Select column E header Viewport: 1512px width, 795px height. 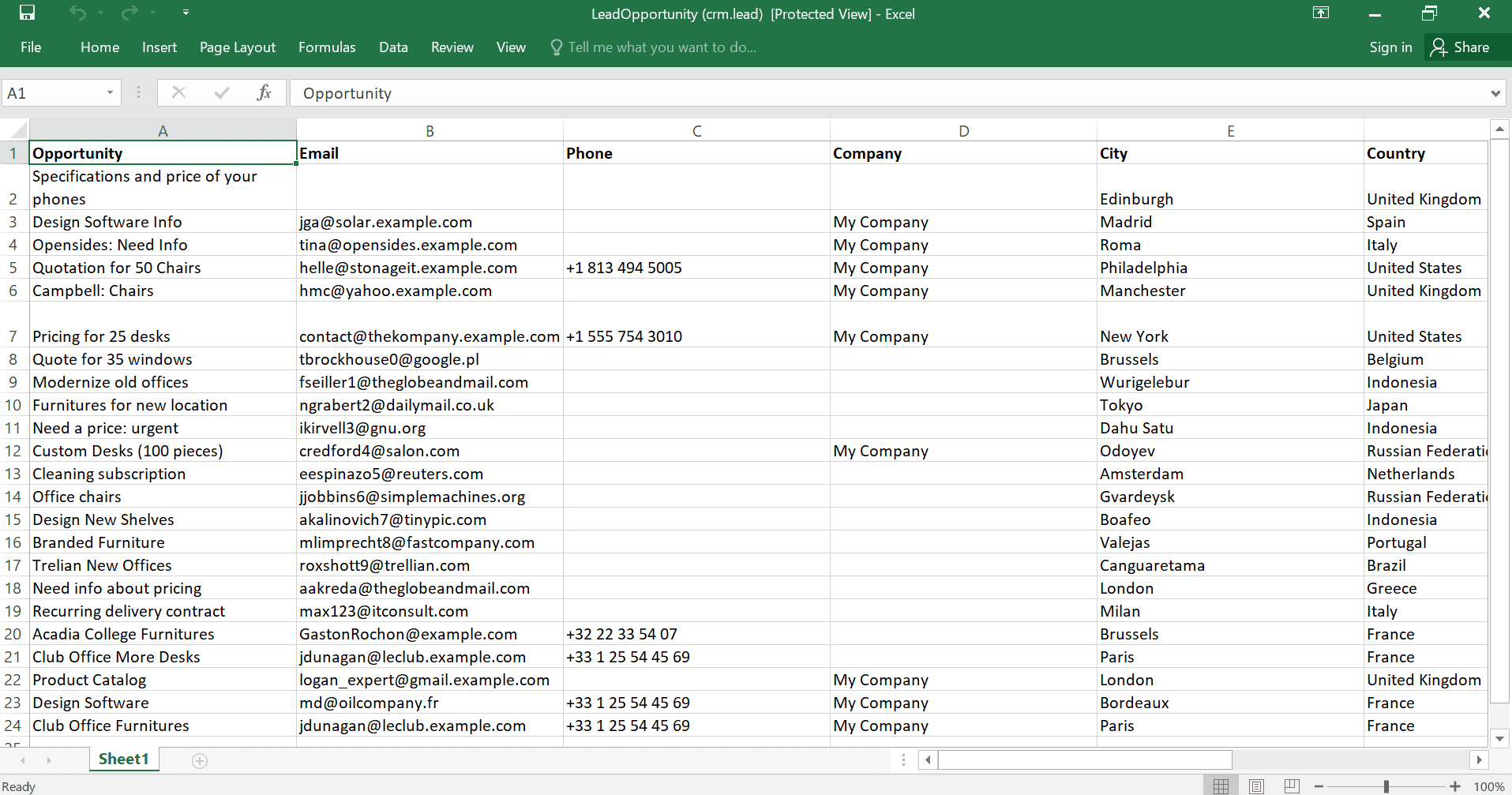point(1231,130)
